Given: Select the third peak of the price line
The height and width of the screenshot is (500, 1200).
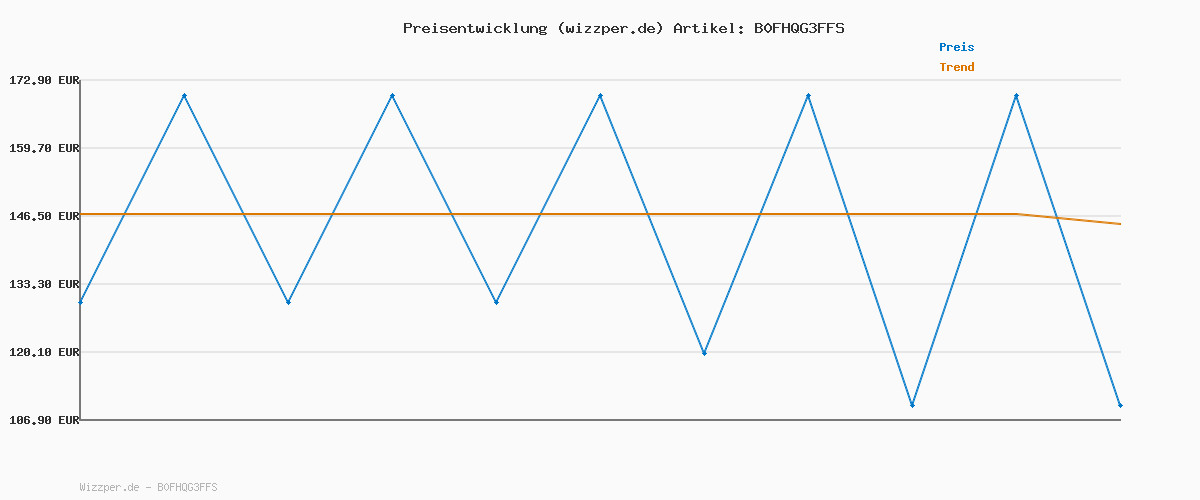Looking at the screenshot, I should click(600, 96).
